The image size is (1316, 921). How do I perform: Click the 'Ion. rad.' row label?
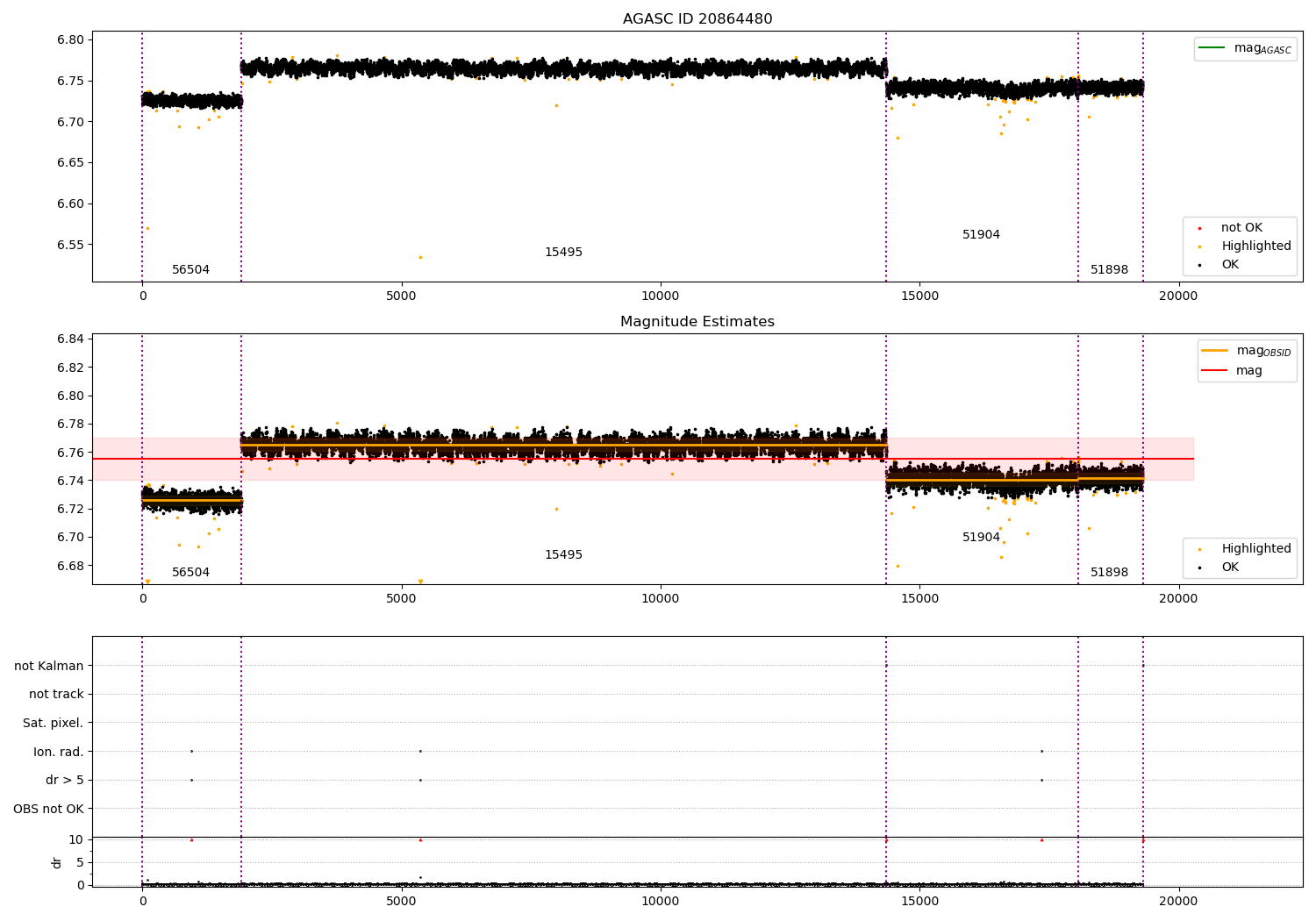tap(59, 753)
